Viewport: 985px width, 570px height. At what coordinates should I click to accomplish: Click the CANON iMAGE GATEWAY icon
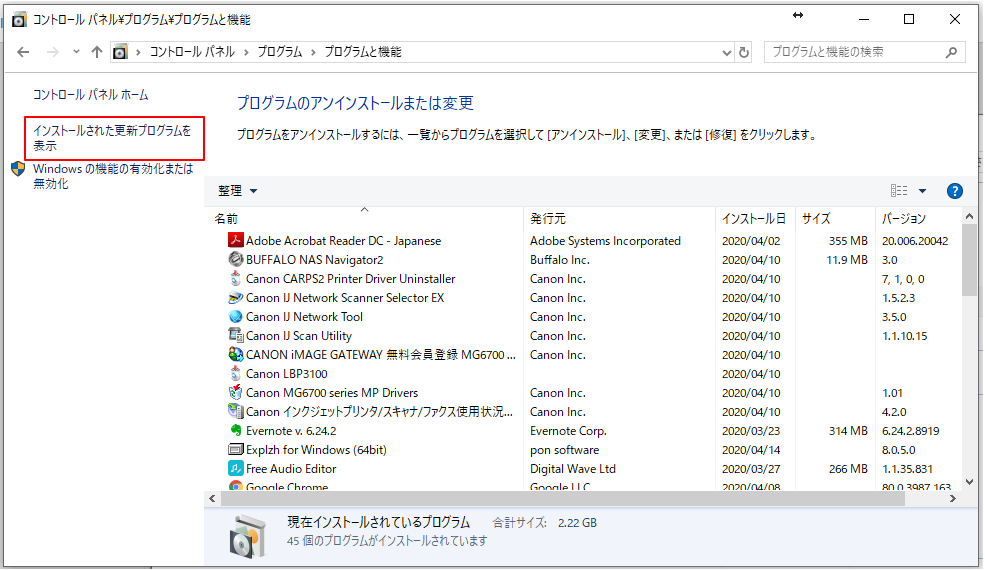pos(236,354)
